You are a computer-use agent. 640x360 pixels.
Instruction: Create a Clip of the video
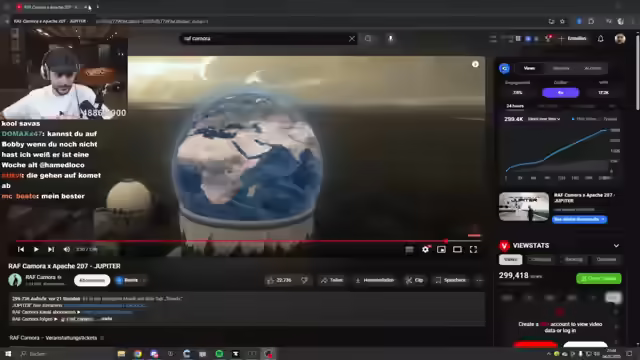[x=414, y=280]
